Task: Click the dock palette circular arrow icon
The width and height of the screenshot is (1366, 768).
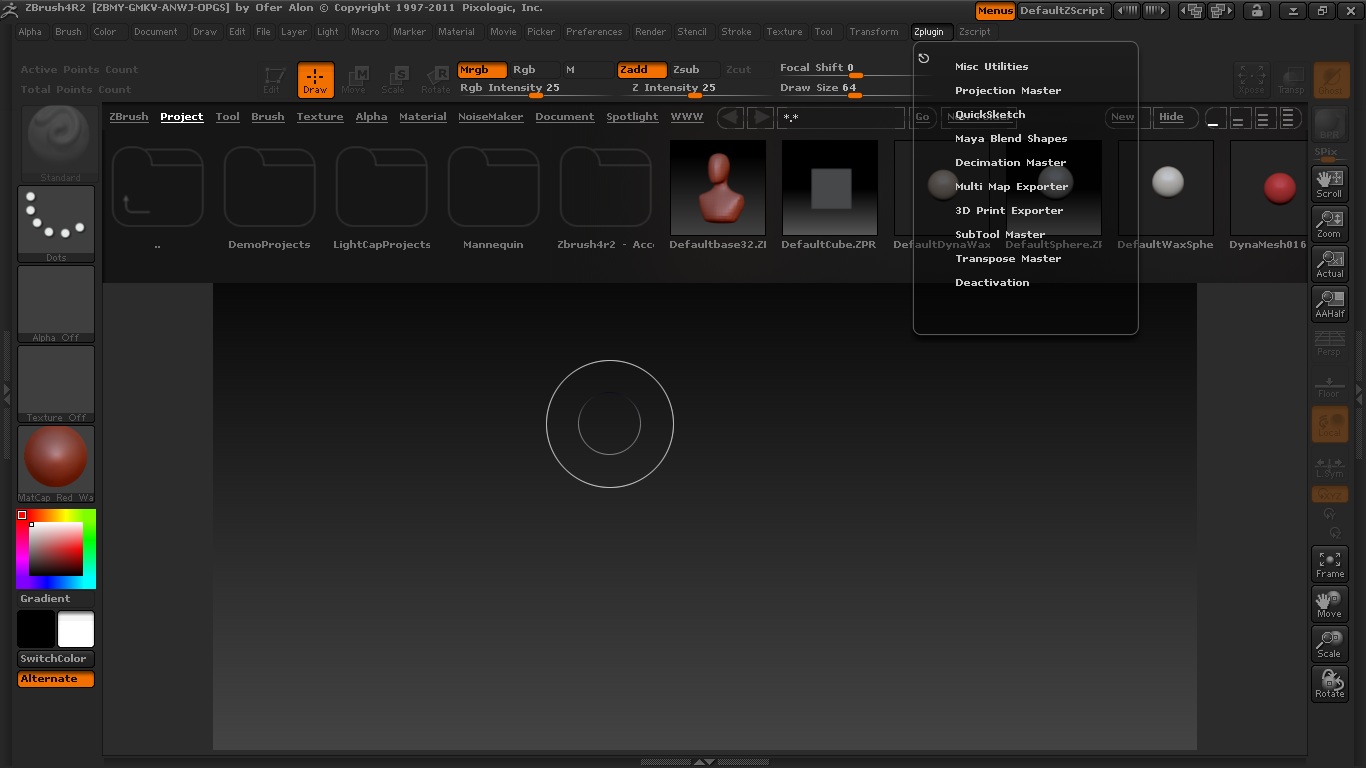Action: (924, 58)
